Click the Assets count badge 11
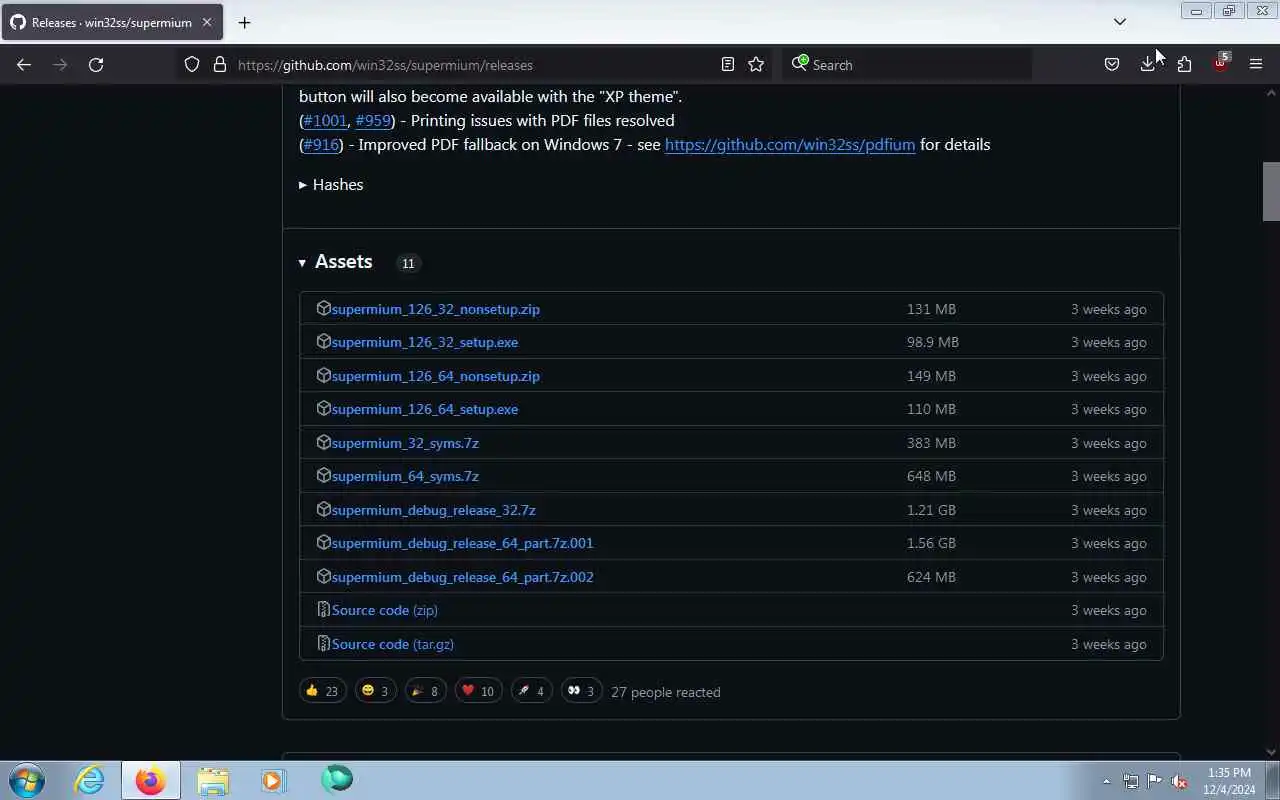Screen dimensions: 1280x800 [x=407, y=263]
